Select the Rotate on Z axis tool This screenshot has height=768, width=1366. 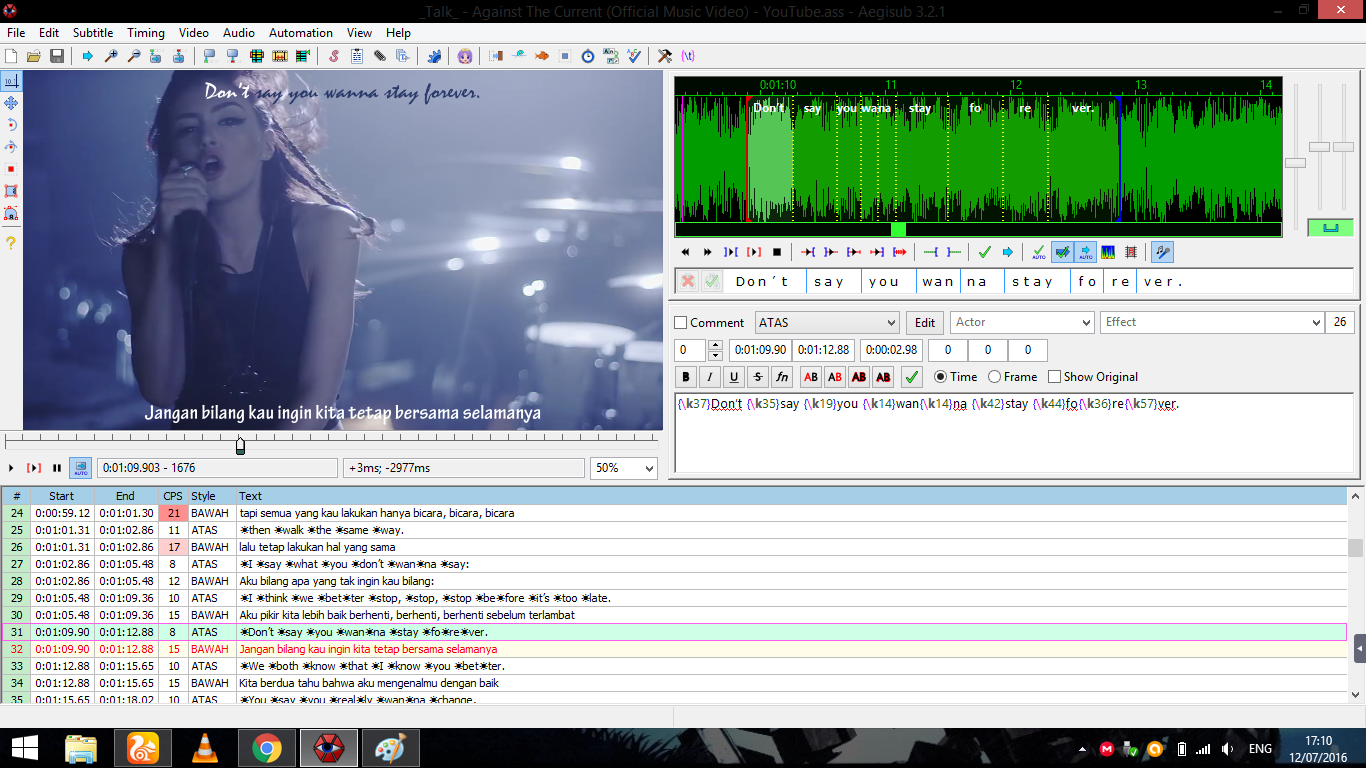pos(11,125)
